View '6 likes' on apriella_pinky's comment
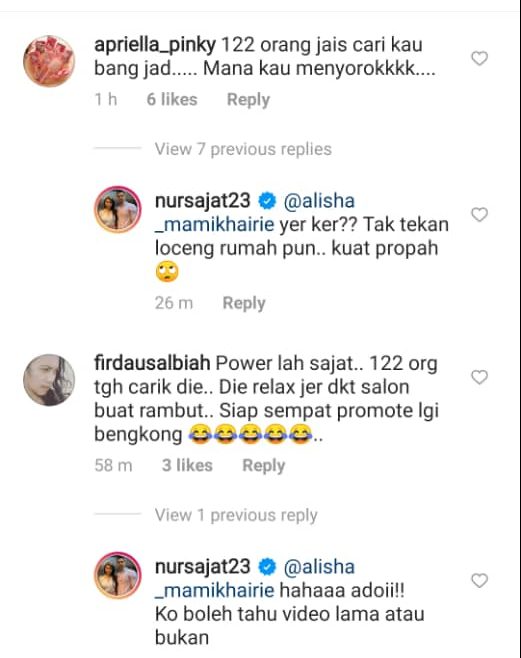This screenshot has width=521, height=658. pyautogui.click(x=172, y=99)
